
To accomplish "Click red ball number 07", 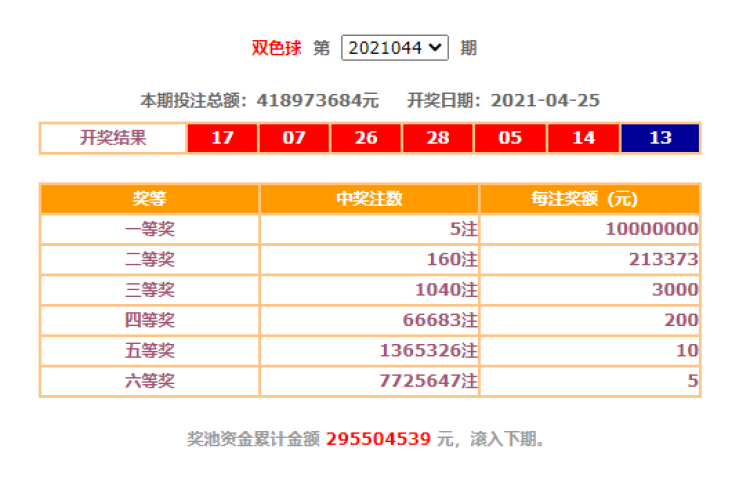I will tap(294, 138).
